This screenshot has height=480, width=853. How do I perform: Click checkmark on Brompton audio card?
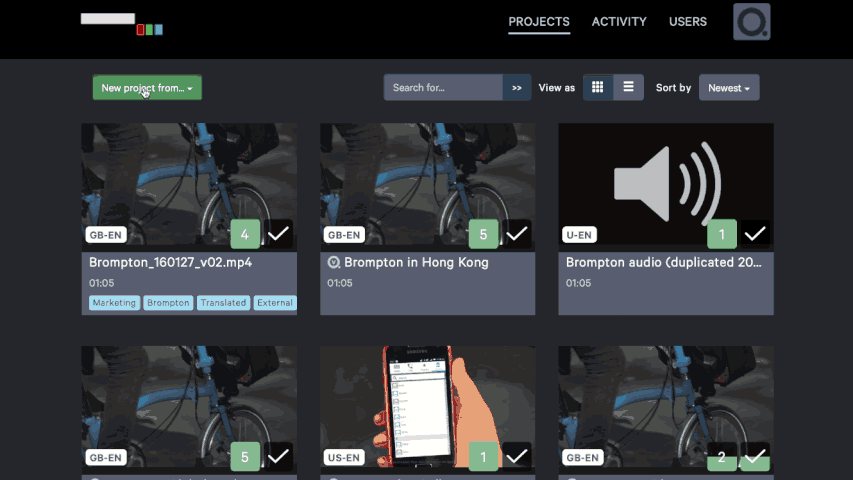755,234
